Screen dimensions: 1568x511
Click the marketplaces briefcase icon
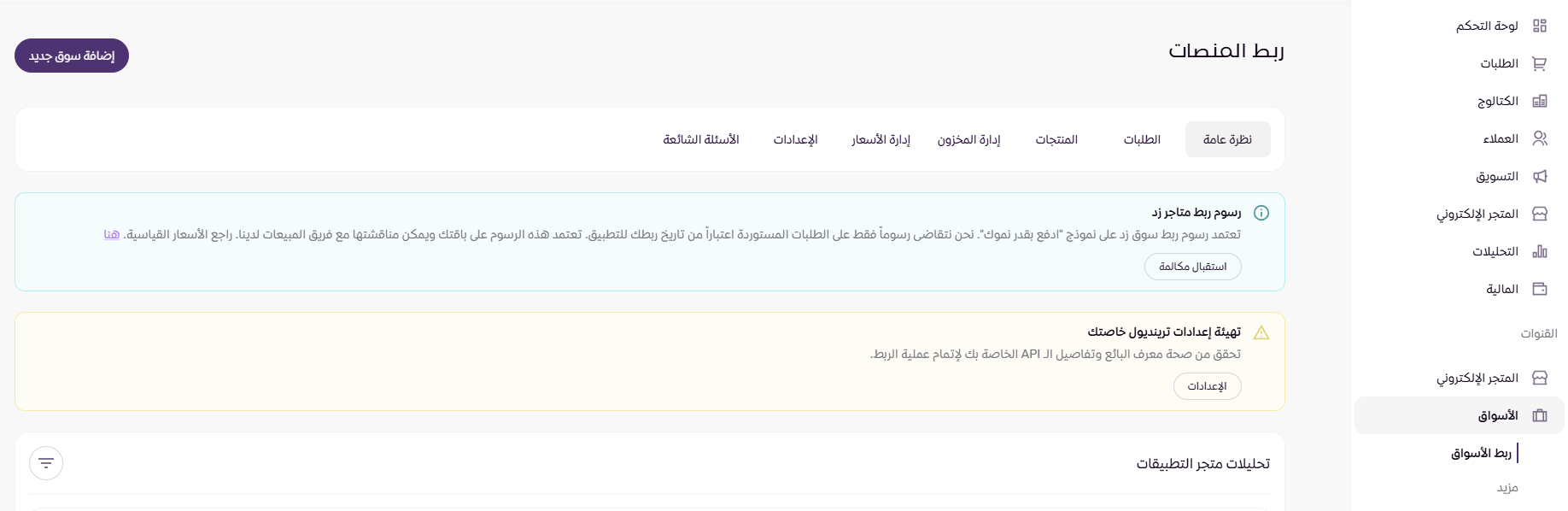(1539, 415)
